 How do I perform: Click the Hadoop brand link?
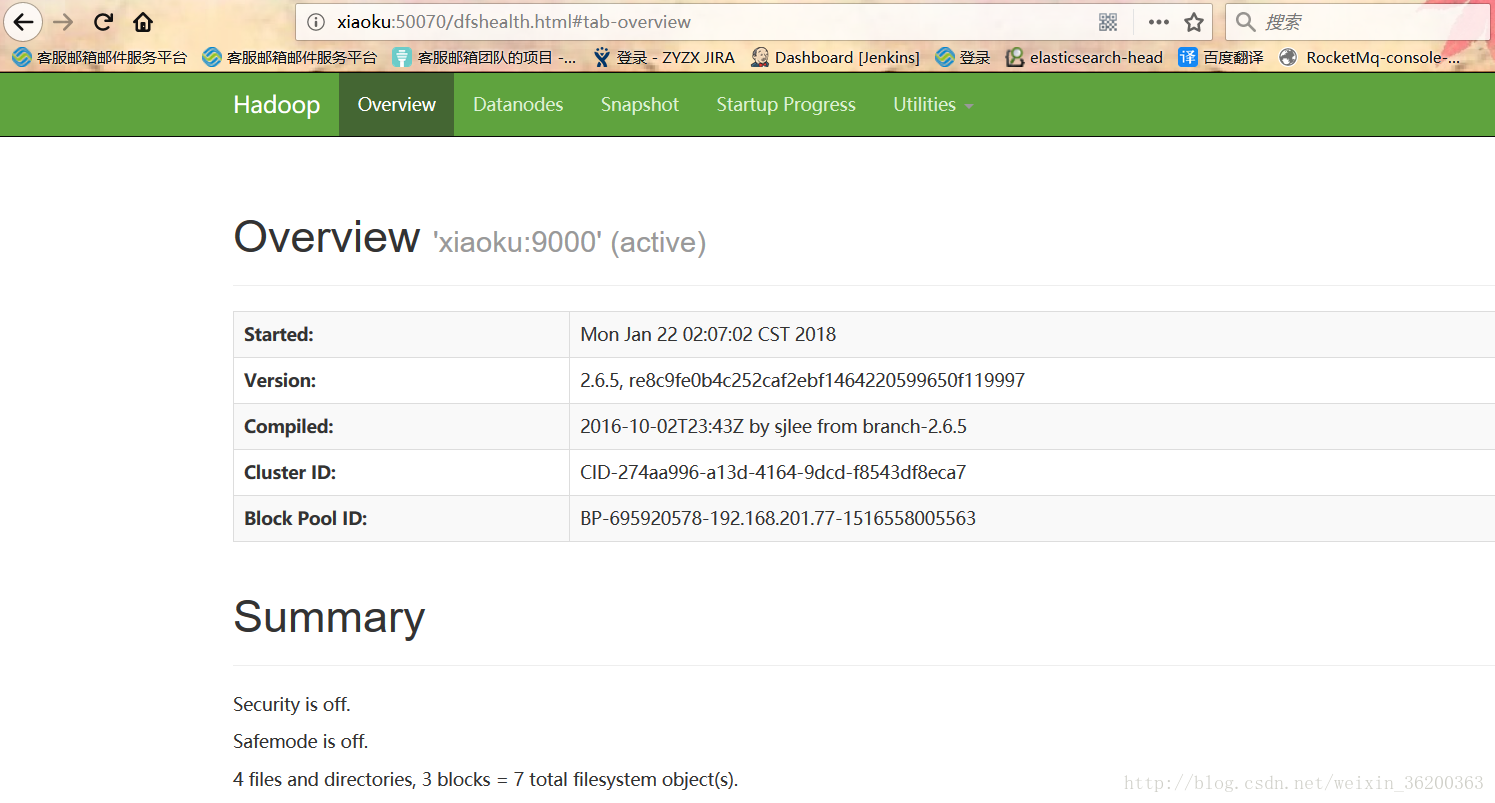pyautogui.click(x=277, y=104)
